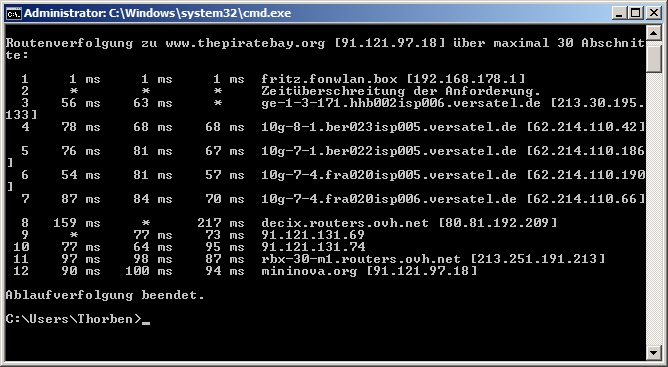This screenshot has height=367, width=668.
Task: Click 'decix.routers.ovh.net [80.81.192.209]' entry
Action: click(x=409, y=223)
